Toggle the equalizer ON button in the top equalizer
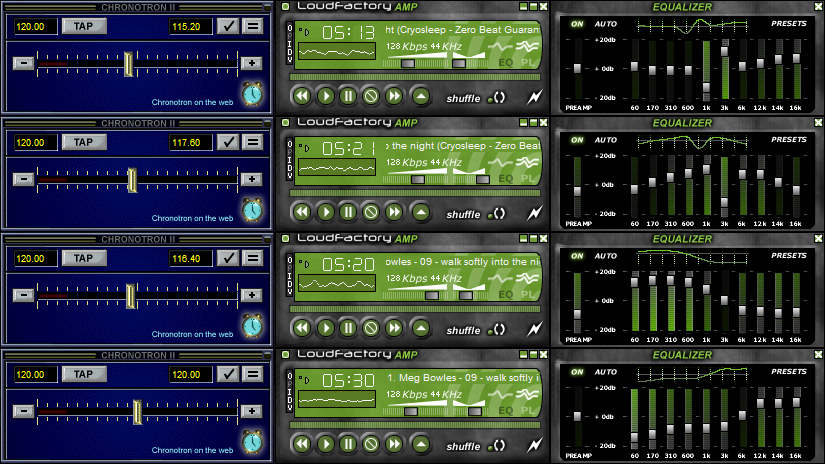The height and width of the screenshot is (464, 825). 577,22
